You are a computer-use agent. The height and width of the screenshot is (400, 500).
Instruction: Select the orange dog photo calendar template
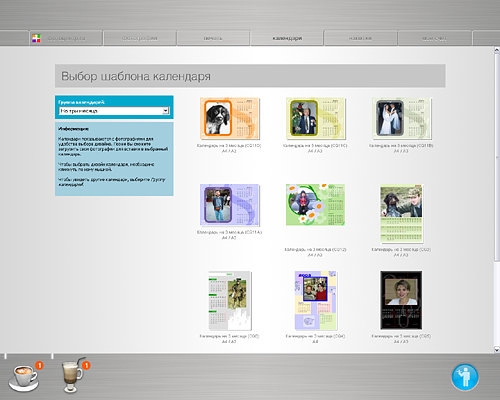230,118
